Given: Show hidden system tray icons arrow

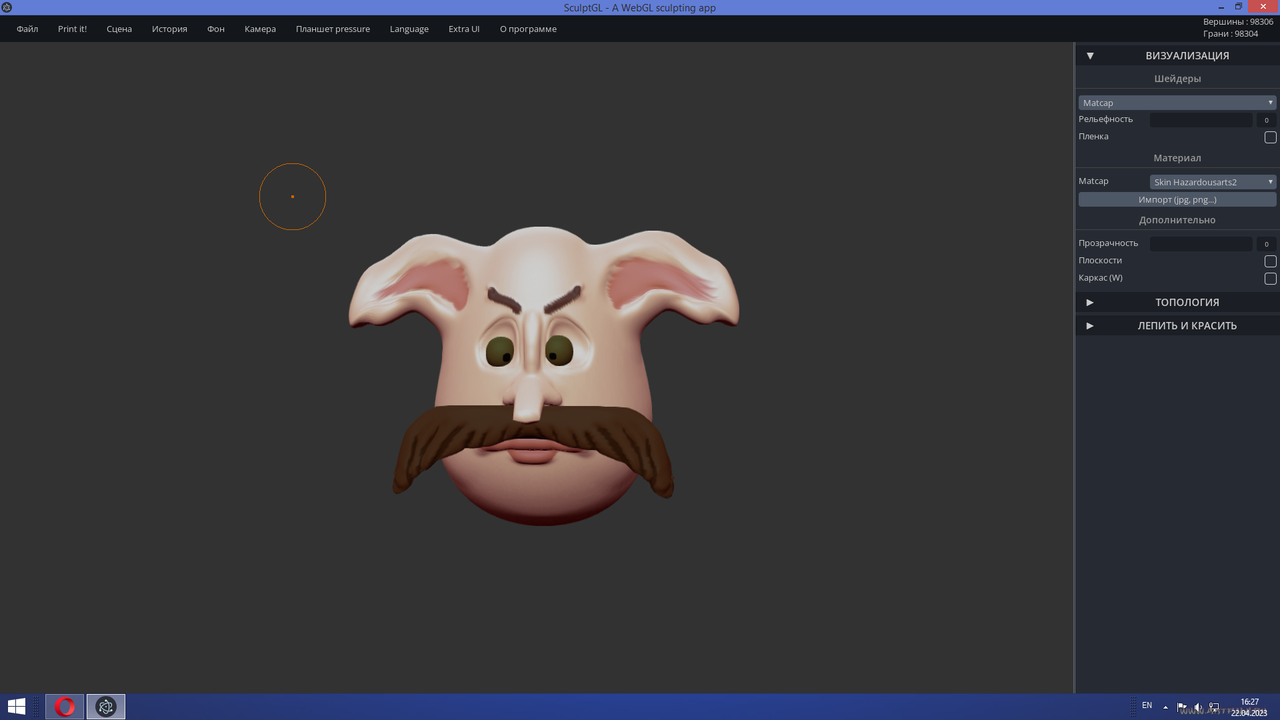Looking at the screenshot, I should pos(1165,707).
